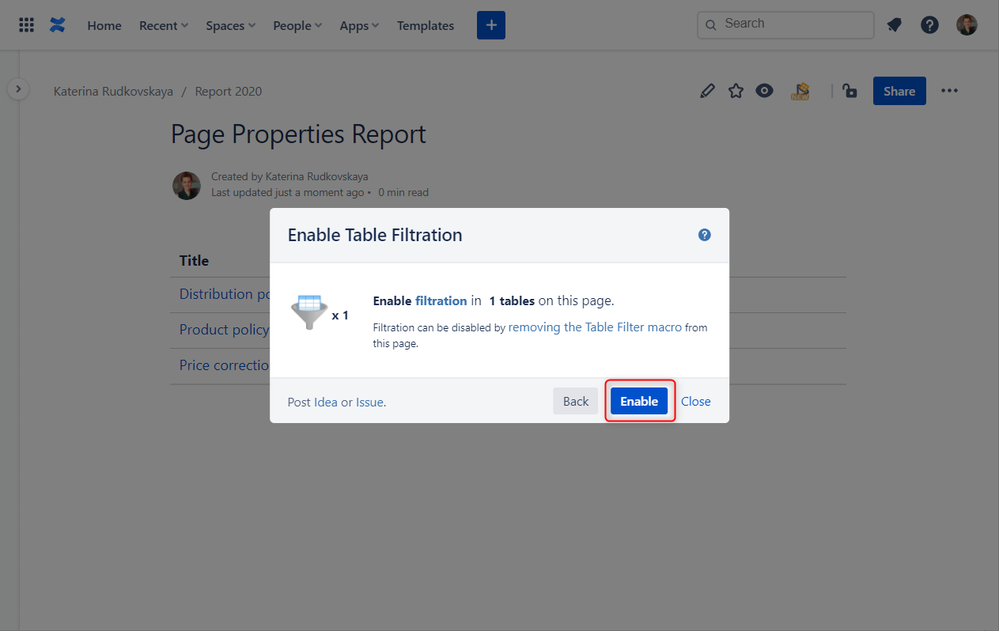Go to Home in navigation bar

pyautogui.click(x=104, y=25)
